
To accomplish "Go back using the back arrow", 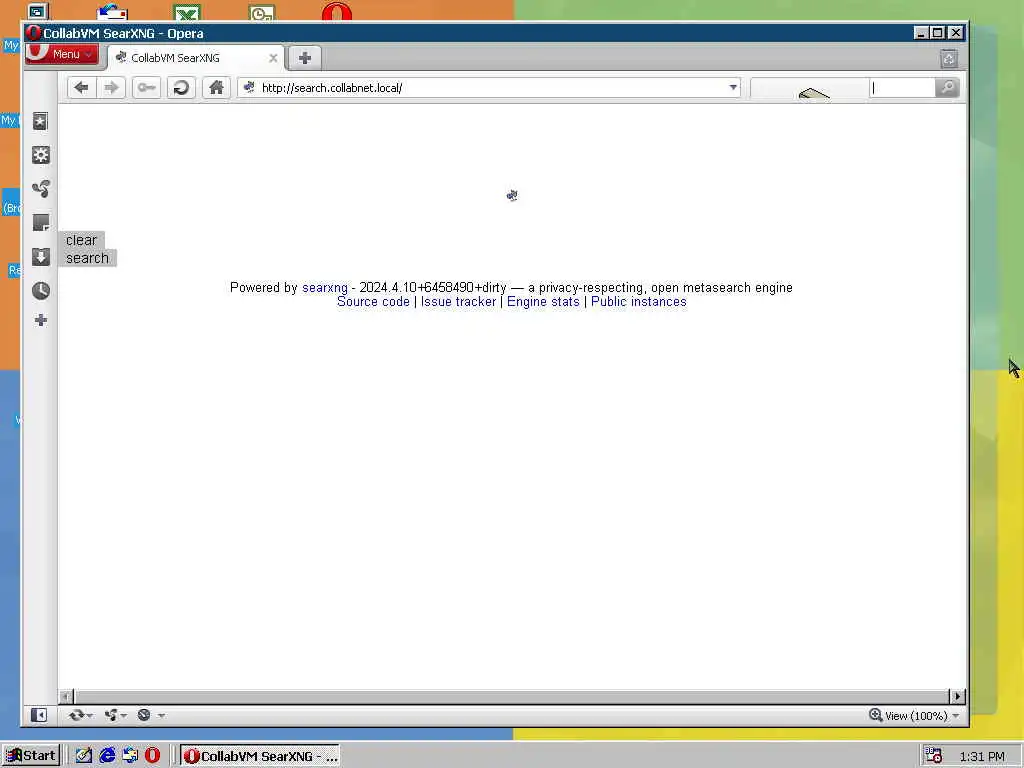I will (x=82, y=88).
